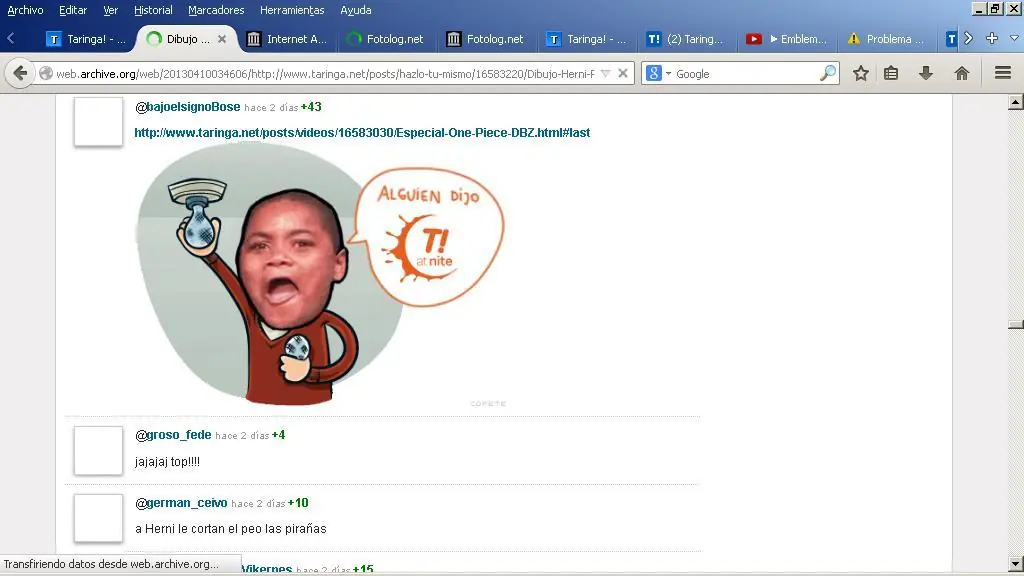The width and height of the screenshot is (1024, 576).
Task: Open the downloads arrow icon
Action: [925, 73]
